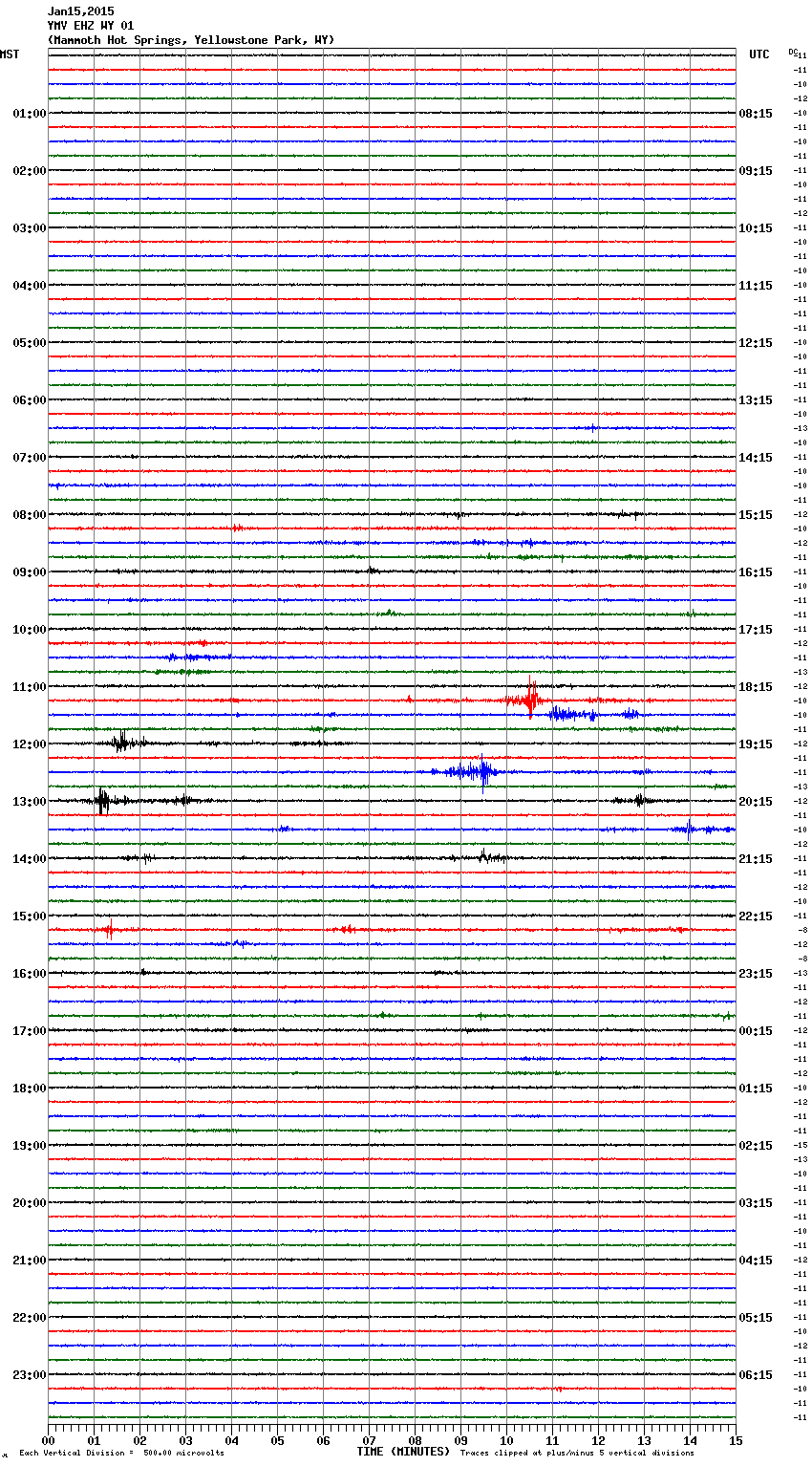Click the 22:15 UTC row label
The width and height of the screenshot is (812, 1466).
click(x=756, y=916)
